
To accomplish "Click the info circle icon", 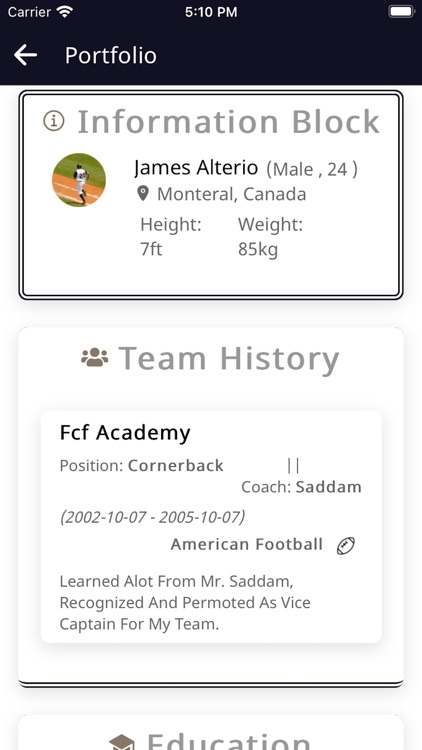I will [x=54, y=121].
